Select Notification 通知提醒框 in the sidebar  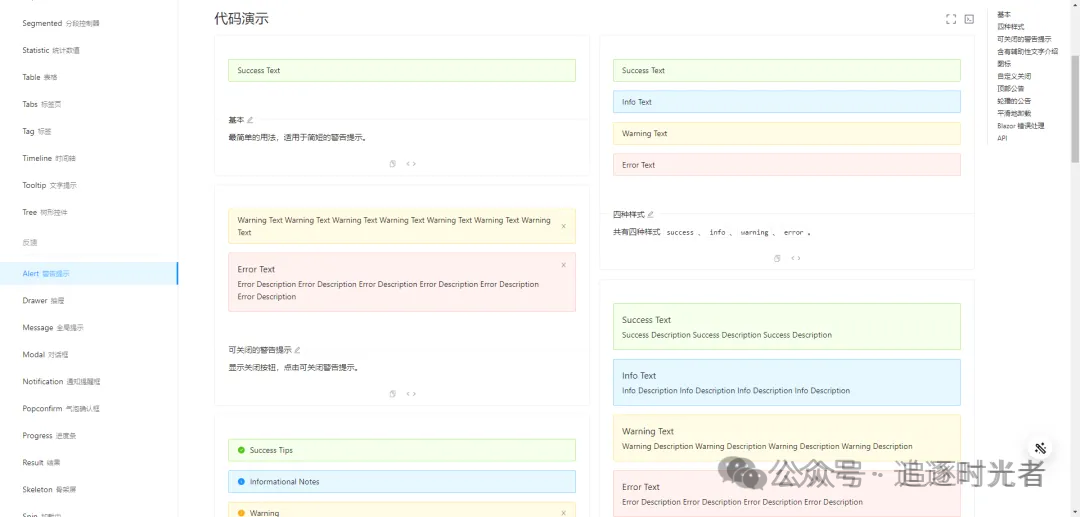point(61,381)
